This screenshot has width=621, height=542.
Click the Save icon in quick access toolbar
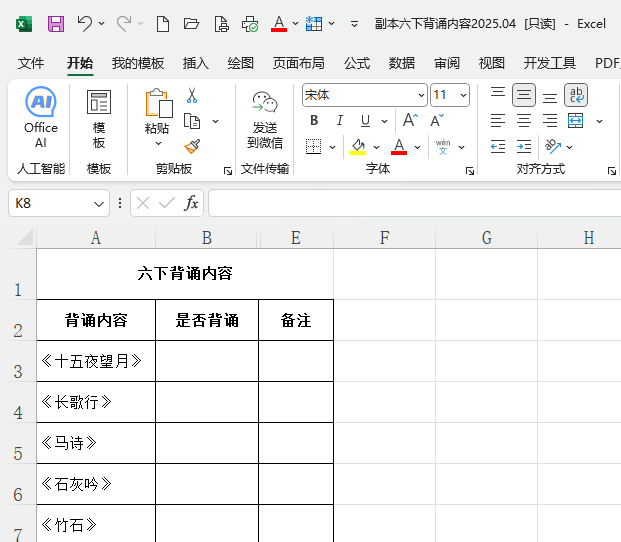tap(56, 24)
